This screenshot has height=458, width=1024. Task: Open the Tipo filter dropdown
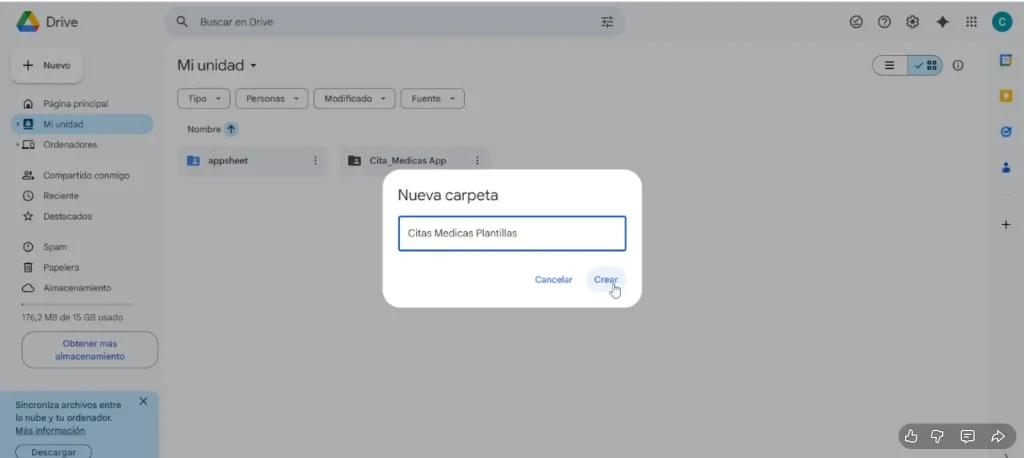203,99
